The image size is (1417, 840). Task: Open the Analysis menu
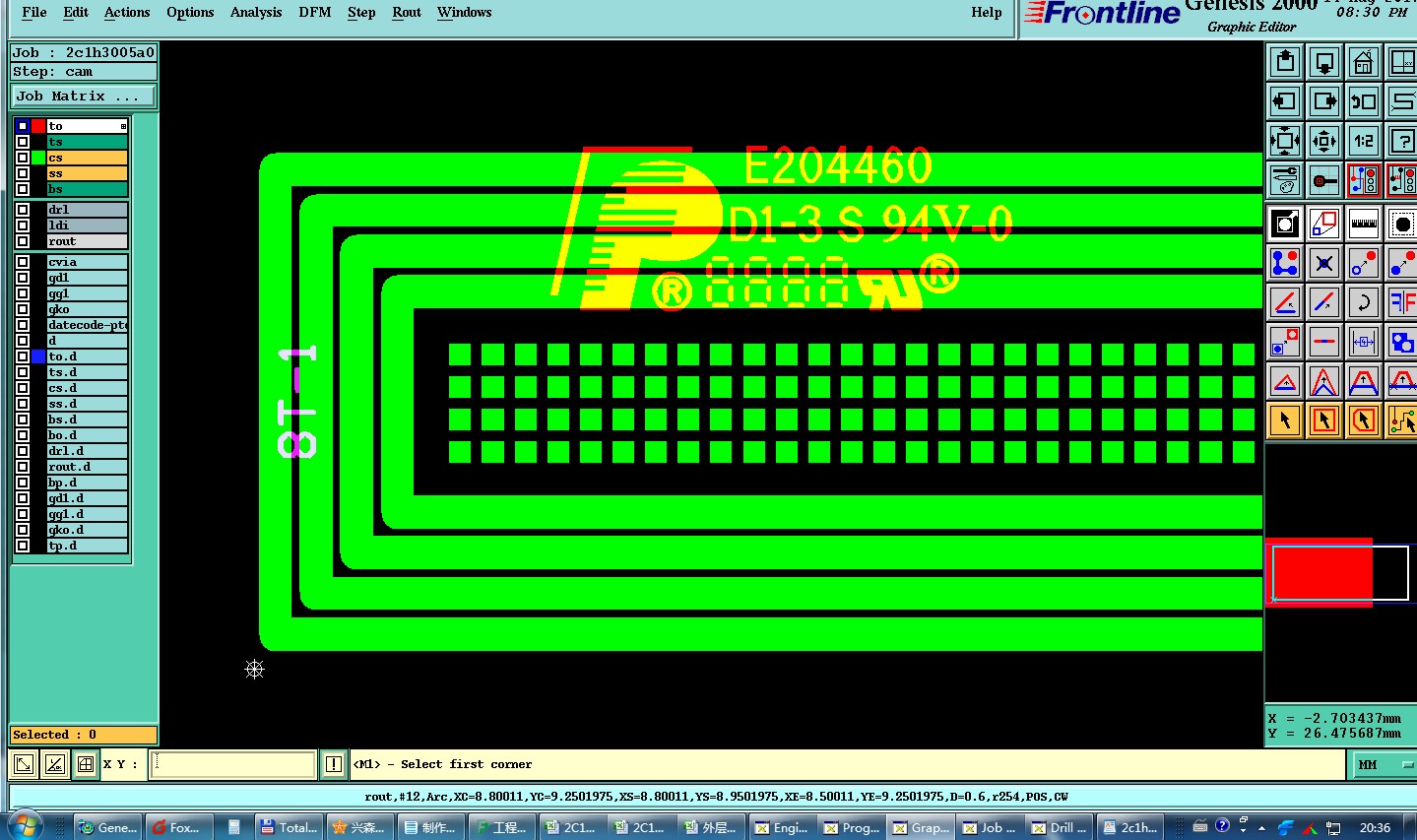click(x=256, y=13)
